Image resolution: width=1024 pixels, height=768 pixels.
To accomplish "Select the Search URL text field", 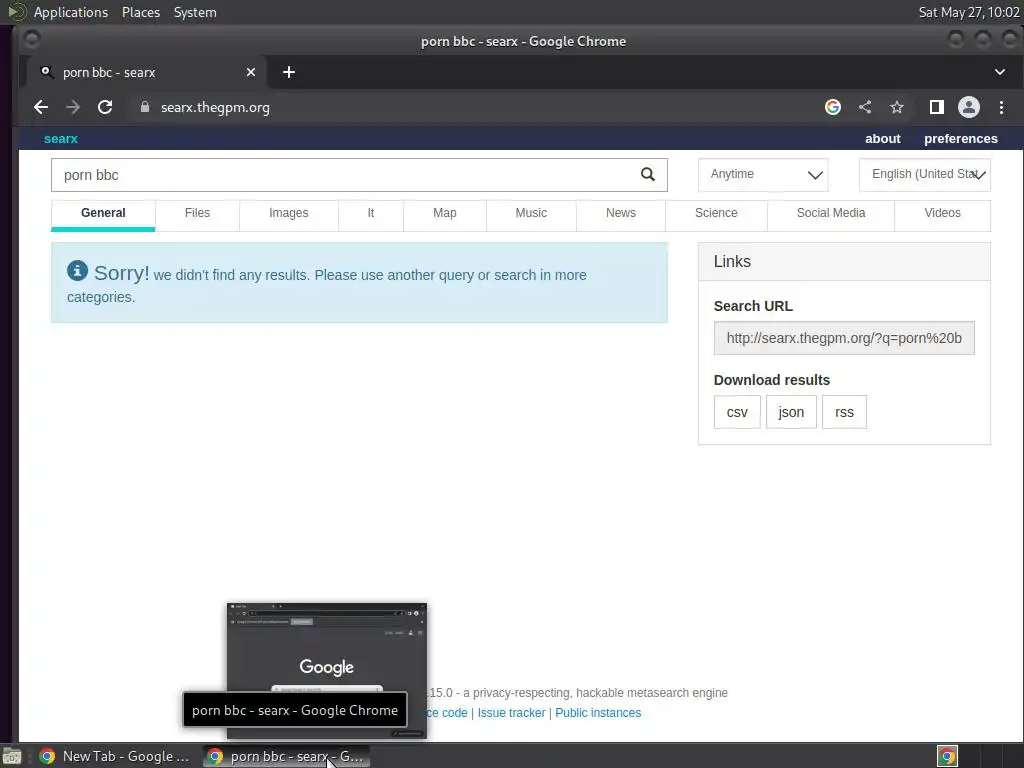I will click(844, 338).
